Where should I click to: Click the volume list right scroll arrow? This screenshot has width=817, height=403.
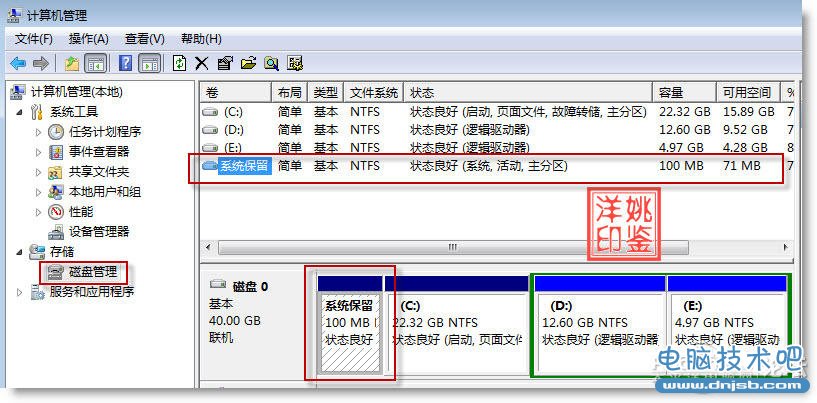(786, 246)
